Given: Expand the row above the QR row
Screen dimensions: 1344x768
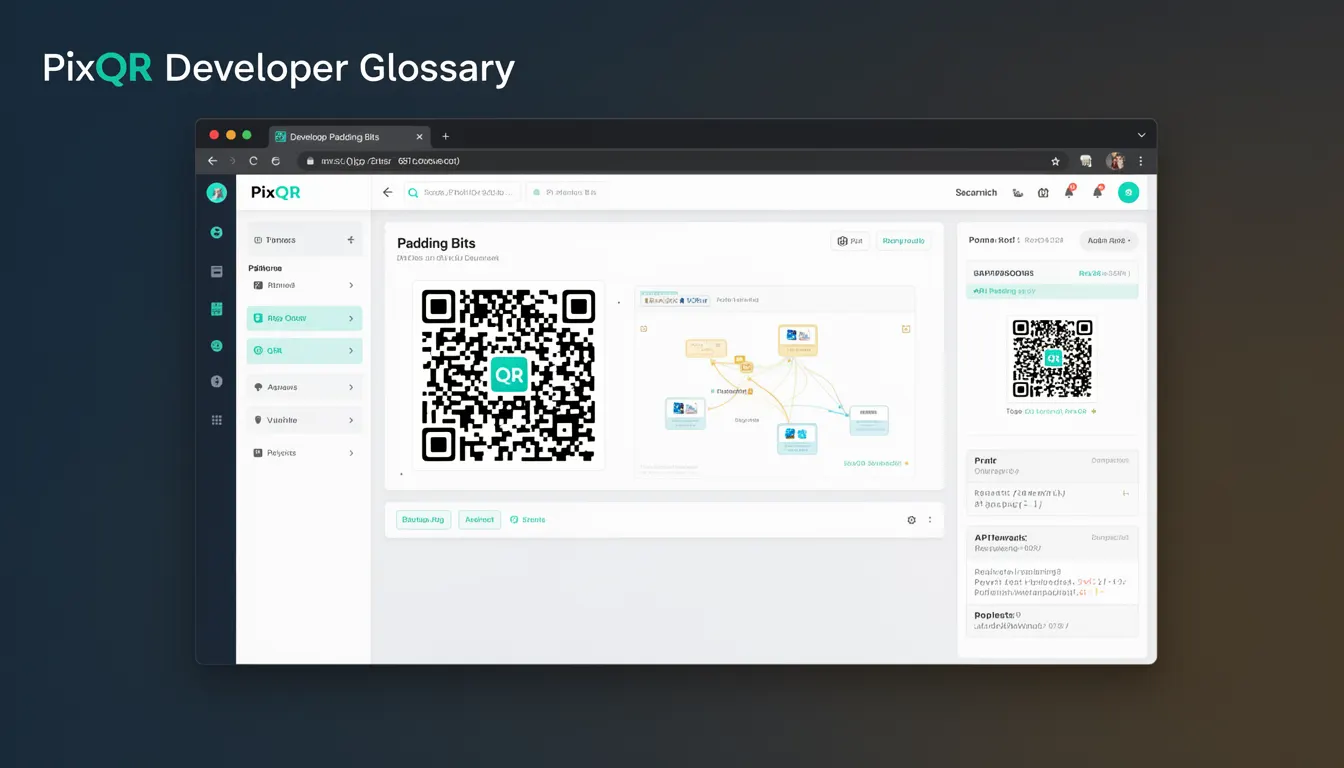Looking at the screenshot, I should coord(351,318).
